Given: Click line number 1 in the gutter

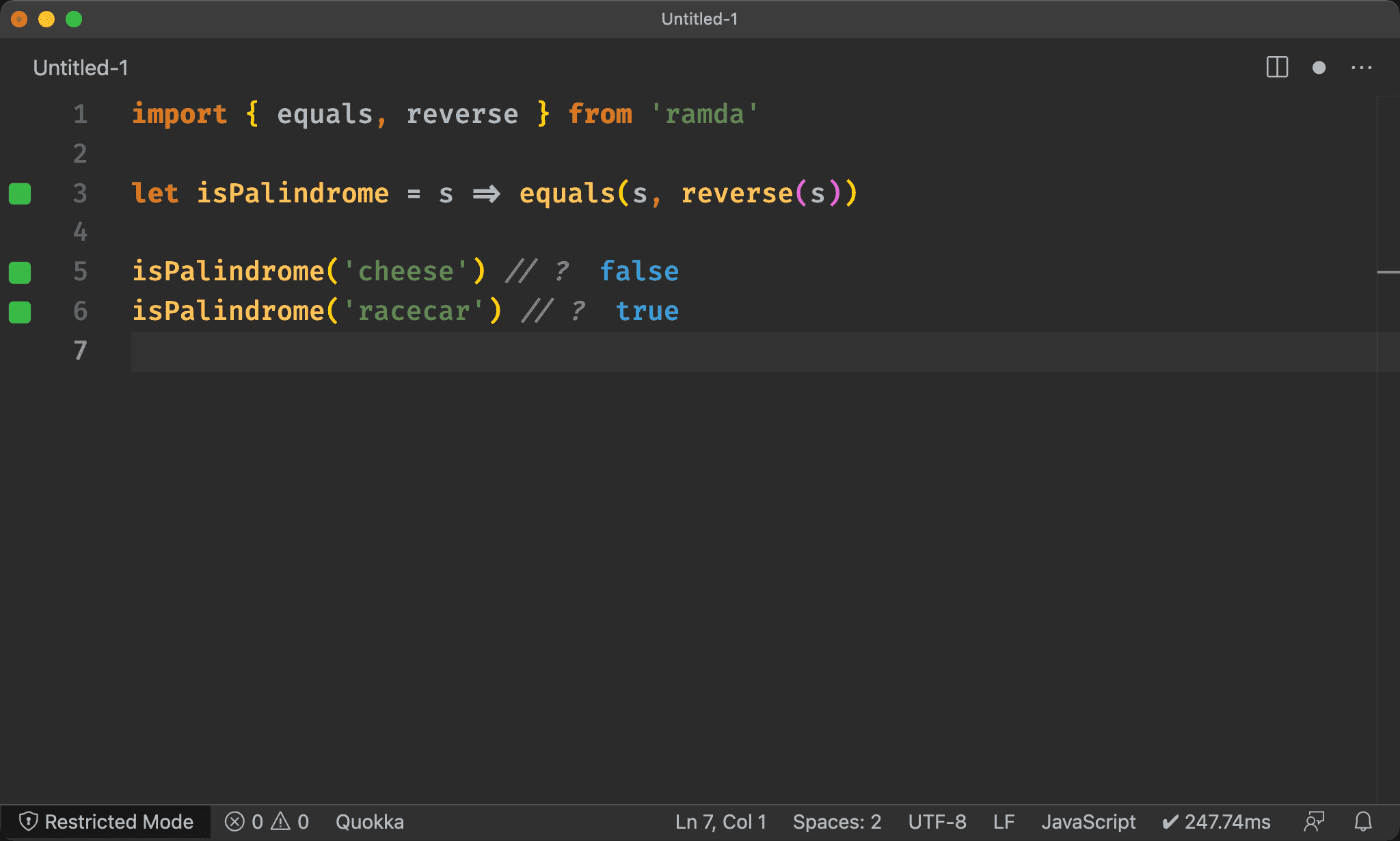Looking at the screenshot, I should point(81,114).
